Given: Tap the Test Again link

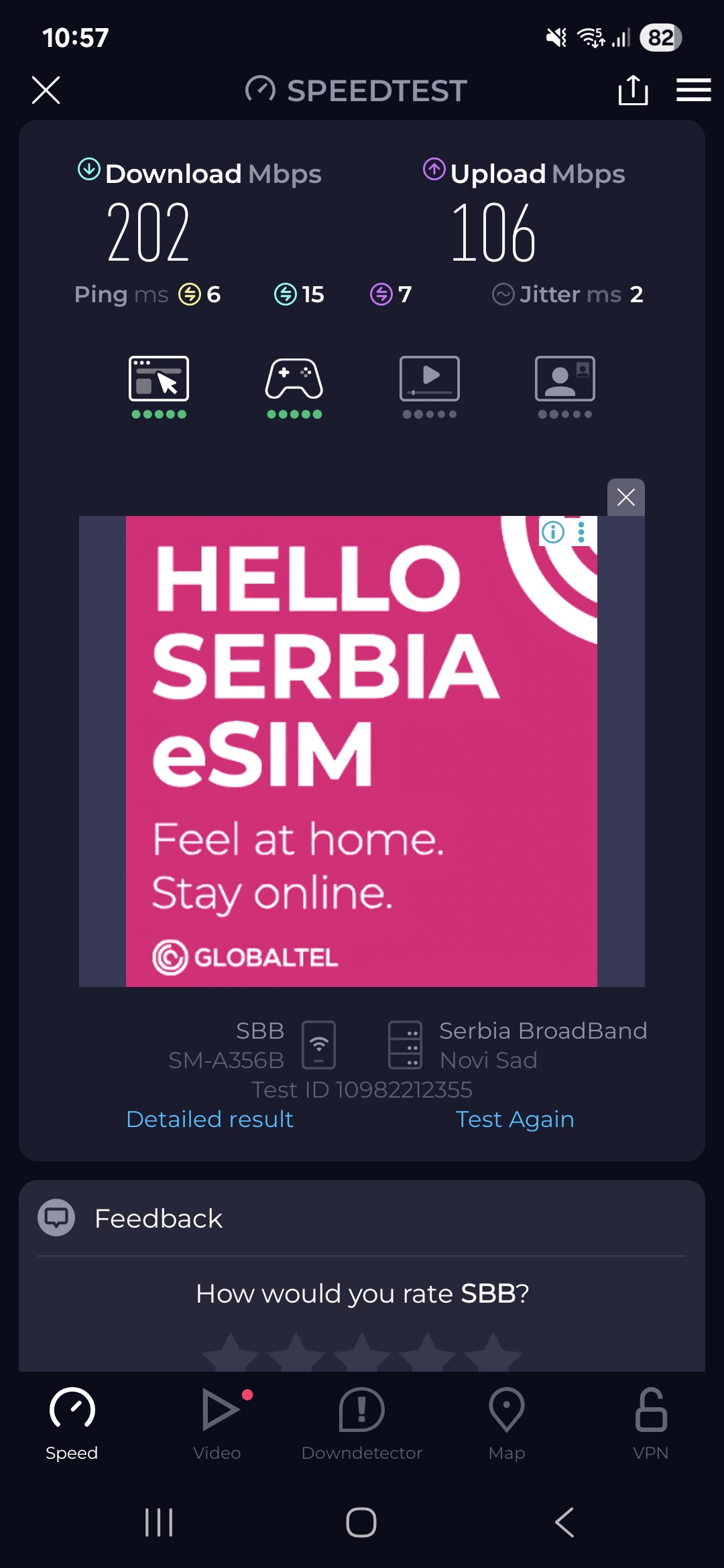Looking at the screenshot, I should pos(515,1119).
